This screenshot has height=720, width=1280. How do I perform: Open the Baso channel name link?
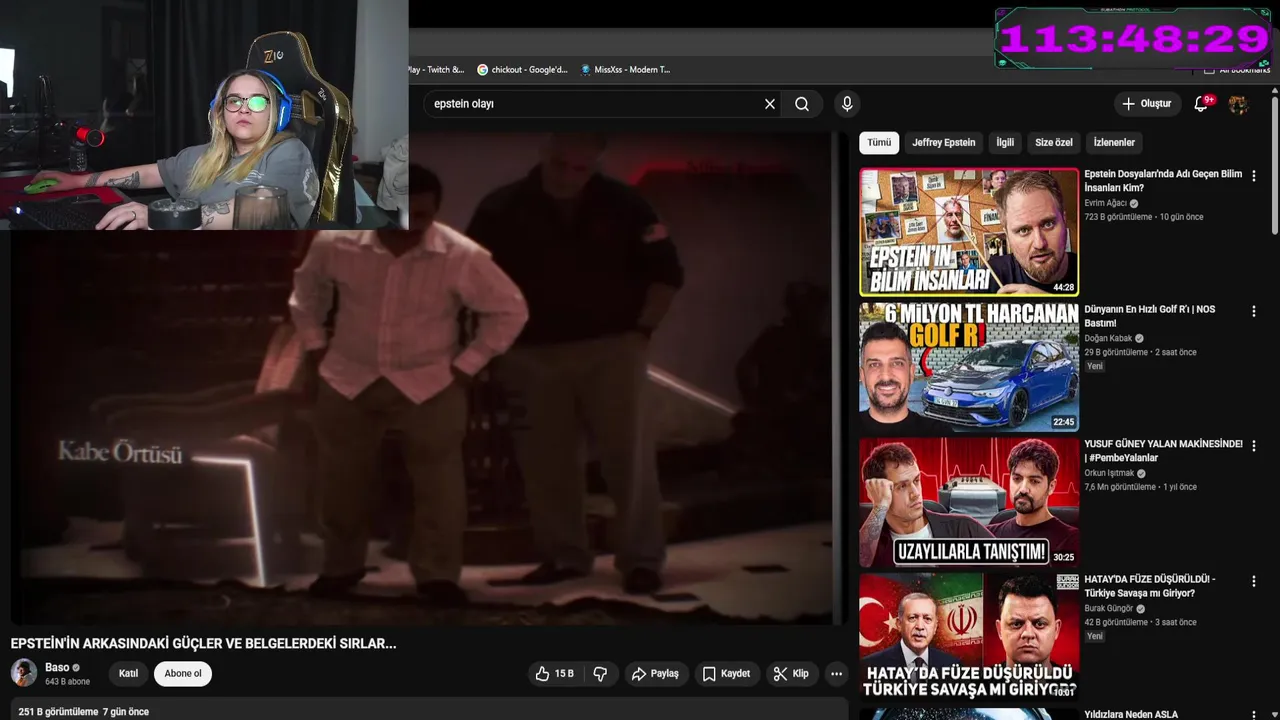click(57, 667)
